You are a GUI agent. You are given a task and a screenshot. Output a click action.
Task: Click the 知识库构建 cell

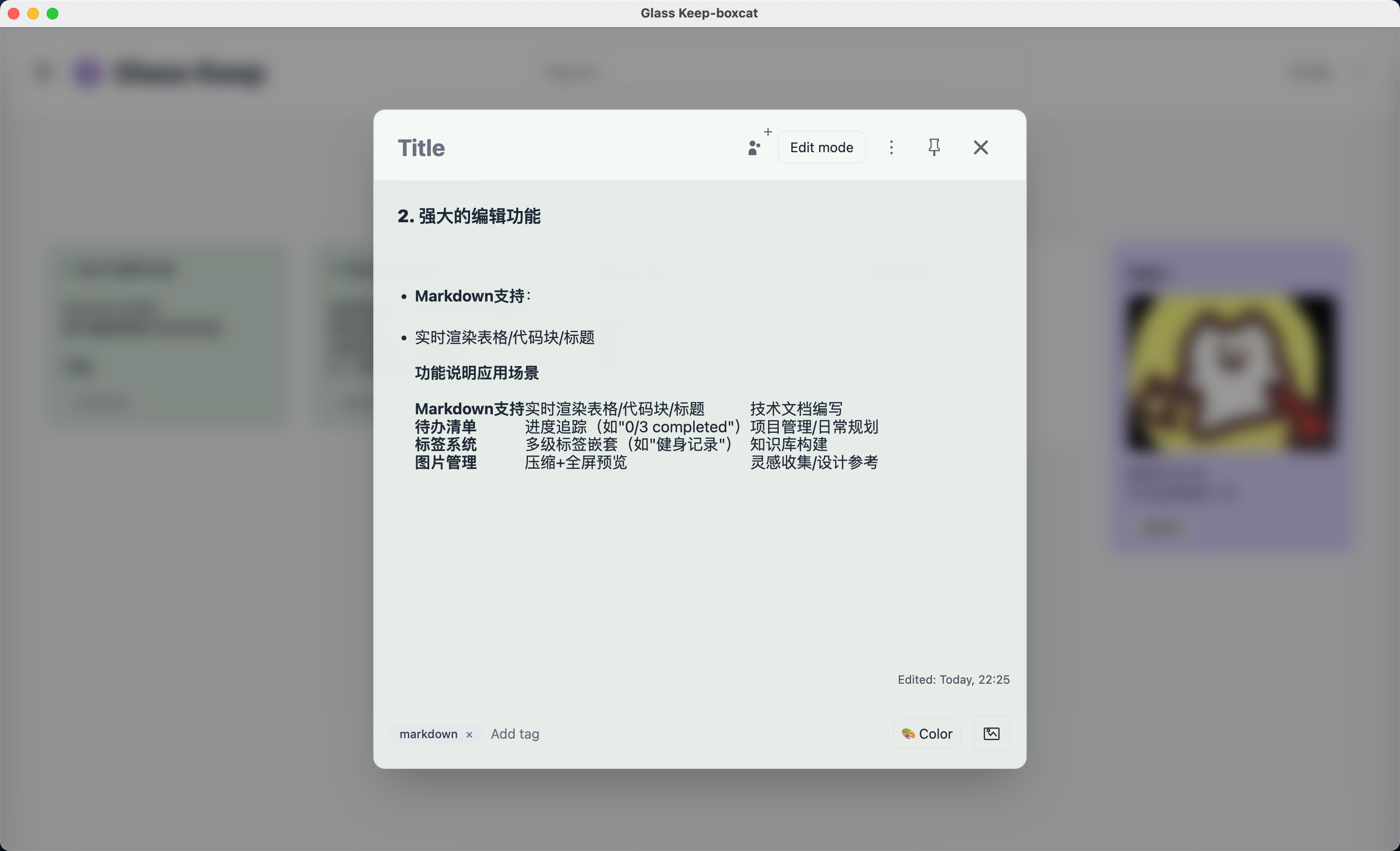[788, 444]
